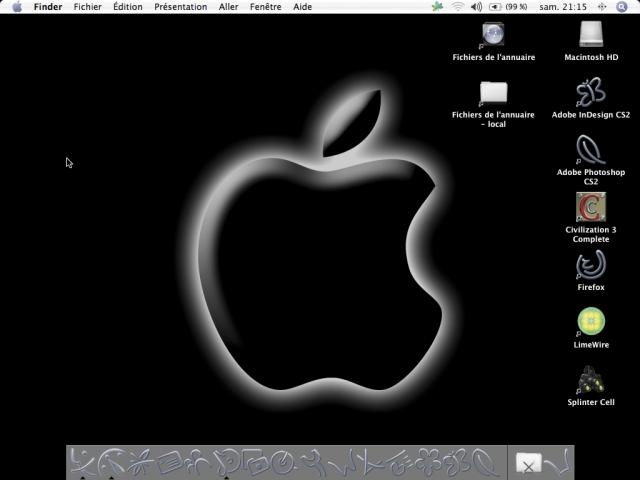Click the person-shaped icon in the Dock
Image resolution: width=640 pixels, height=480 pixels.
tap(198, 463)
